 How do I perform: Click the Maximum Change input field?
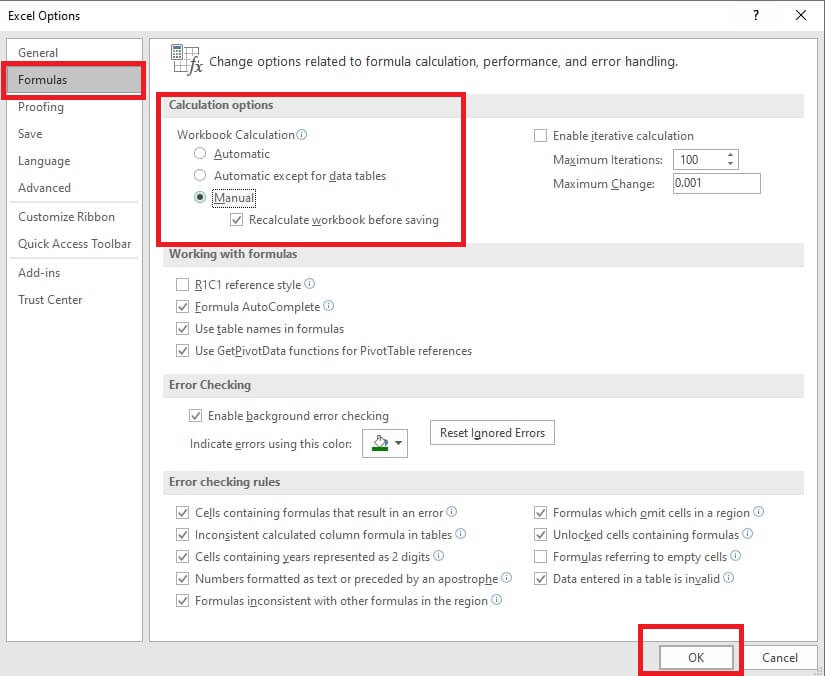pos(717,183)
